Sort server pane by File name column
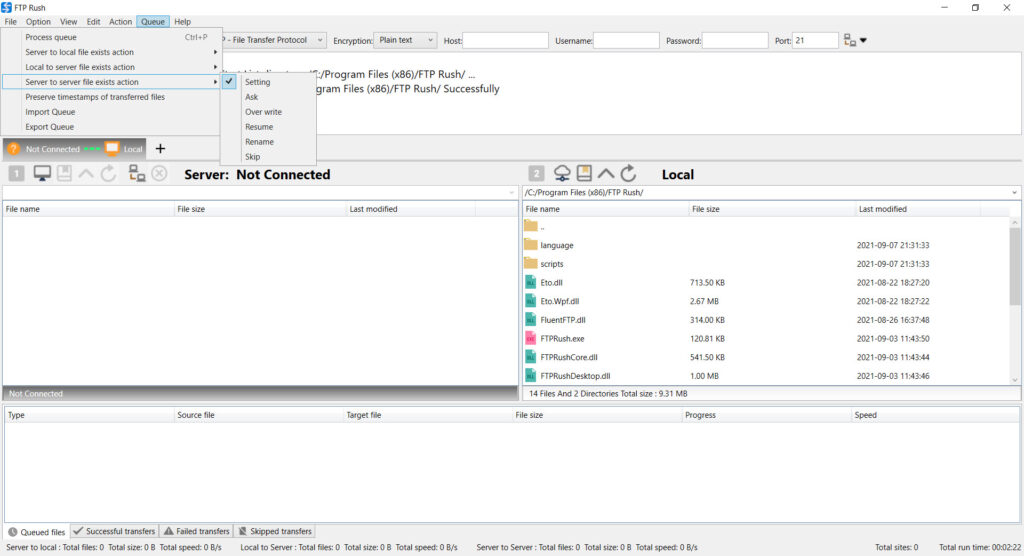 88,209
